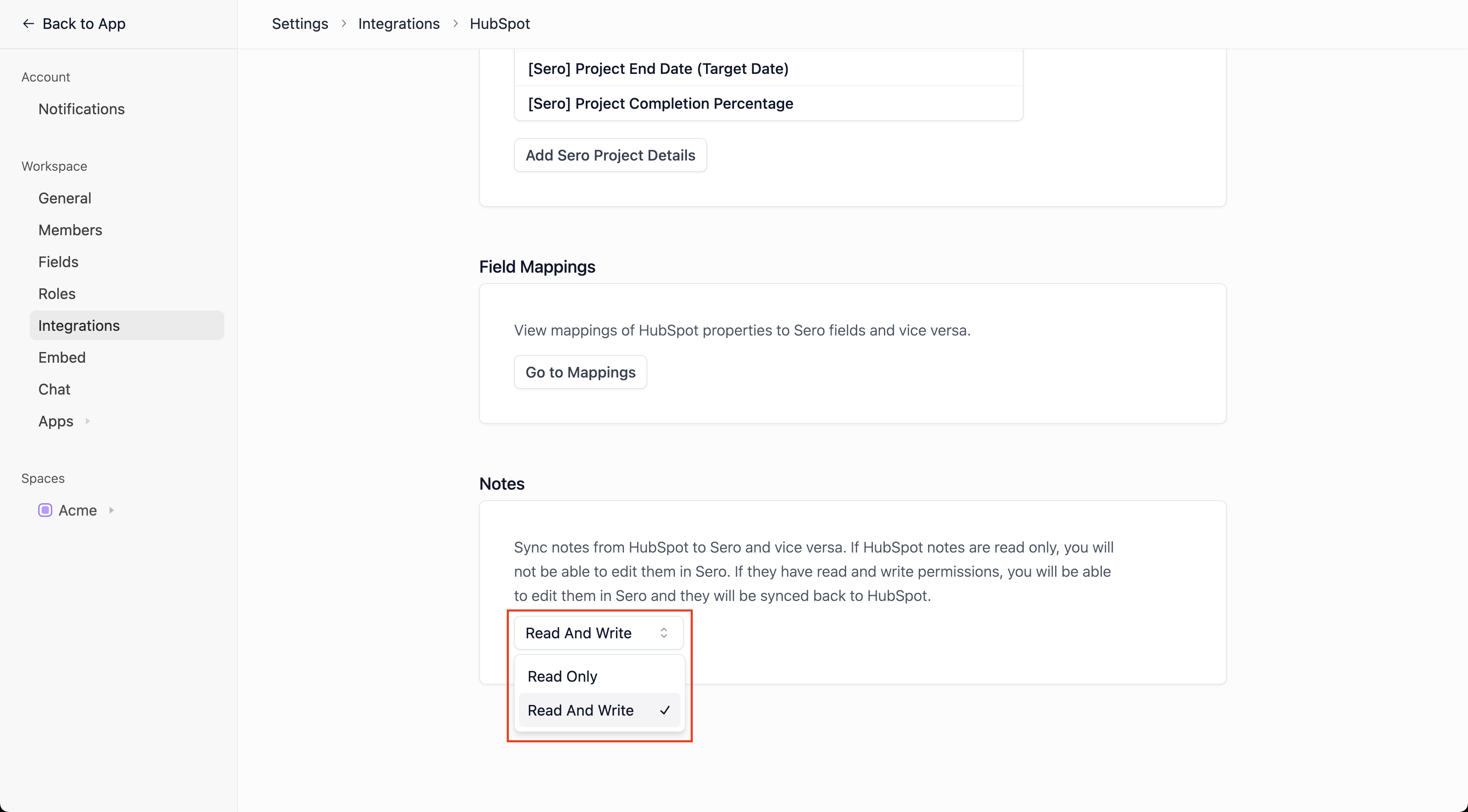1468x812 pixels.
Task: Click the Settings breadcrumb link
Action: tap(300, 23)
